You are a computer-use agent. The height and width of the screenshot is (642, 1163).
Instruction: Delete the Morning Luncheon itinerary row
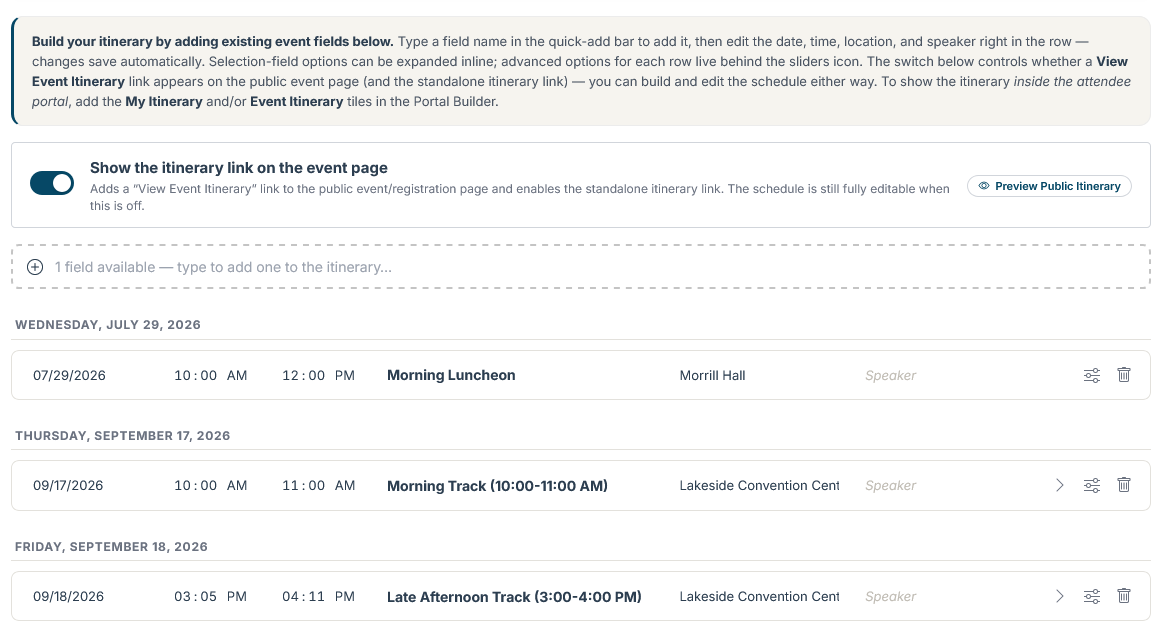(1124, 375)
